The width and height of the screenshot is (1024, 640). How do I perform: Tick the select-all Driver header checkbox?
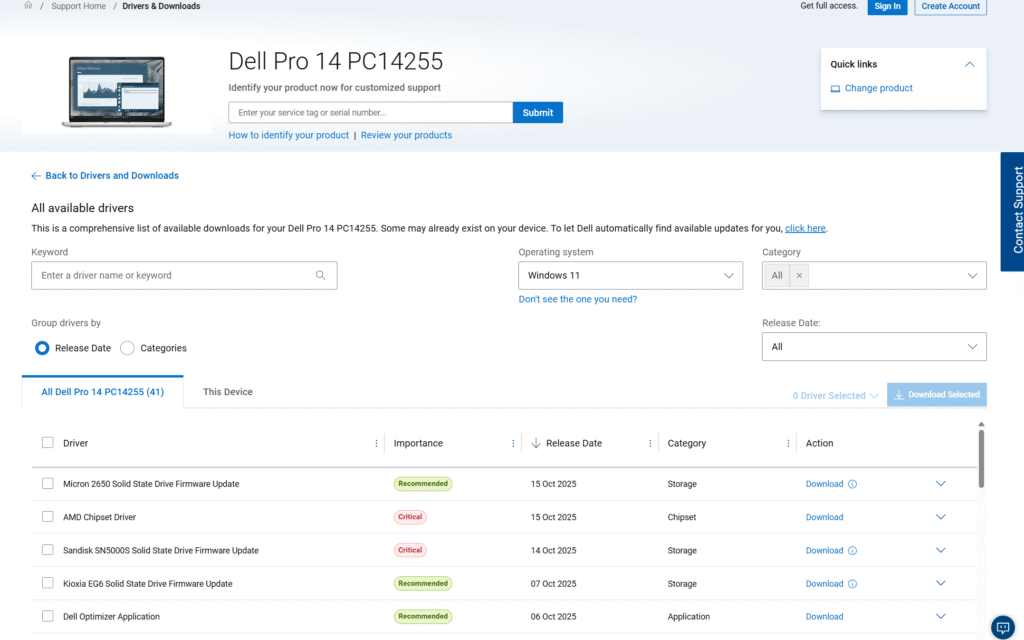[x=48, y=443]
